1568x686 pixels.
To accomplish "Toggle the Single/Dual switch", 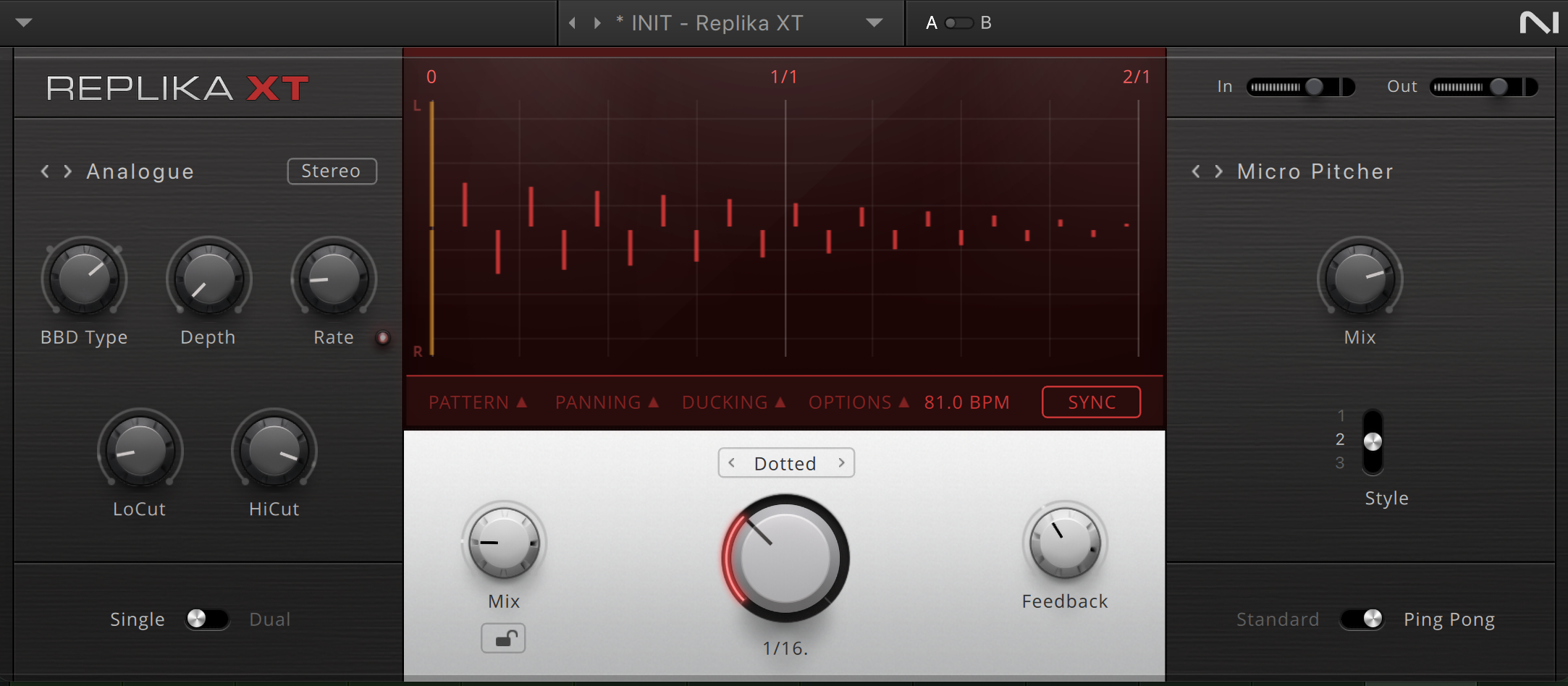I will point(206,619).
